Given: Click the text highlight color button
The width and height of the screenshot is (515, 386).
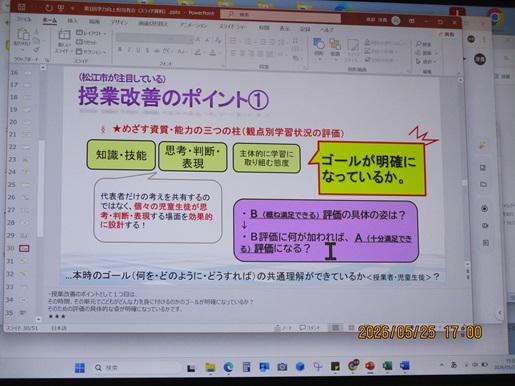Looking at the screenshot, I should point(198,52).
